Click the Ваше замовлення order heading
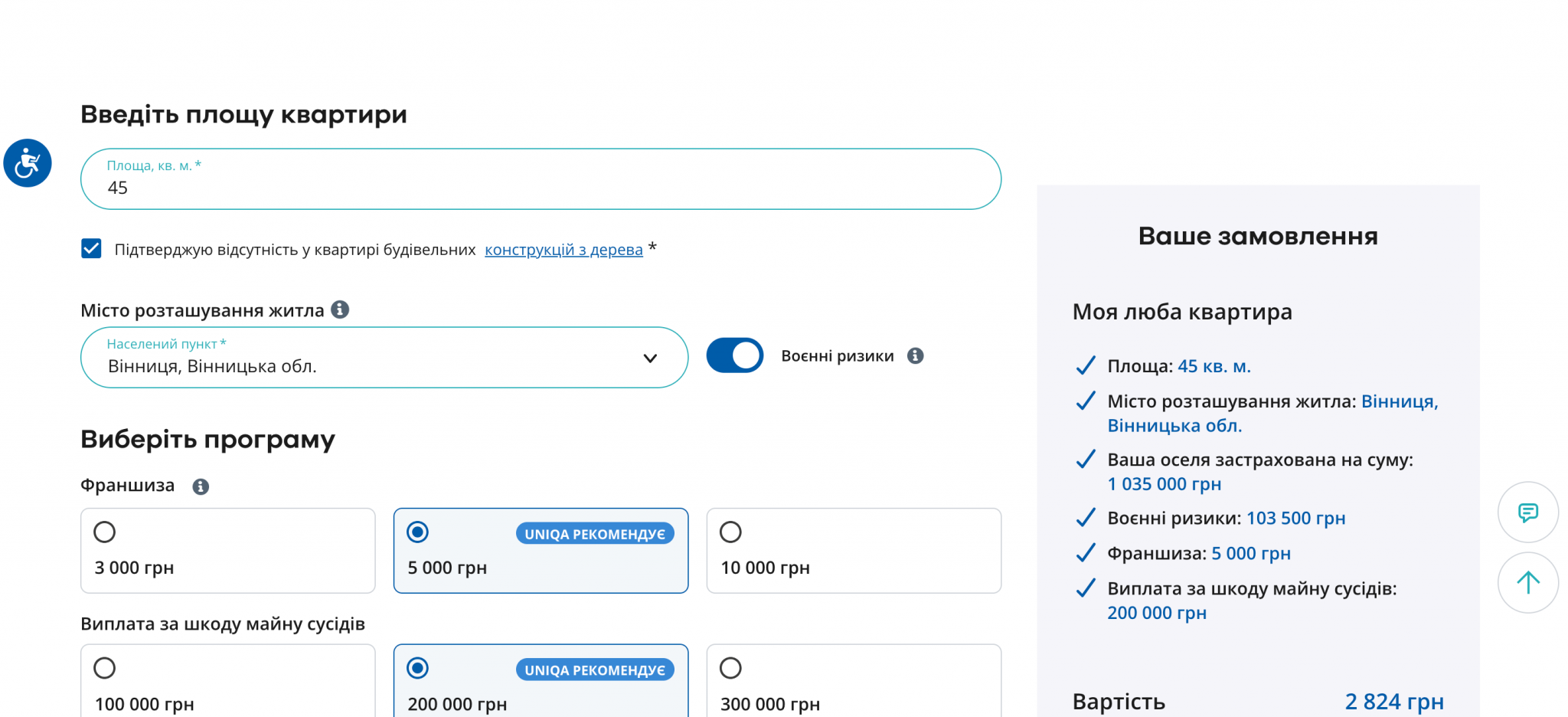 click(1257, 236)
